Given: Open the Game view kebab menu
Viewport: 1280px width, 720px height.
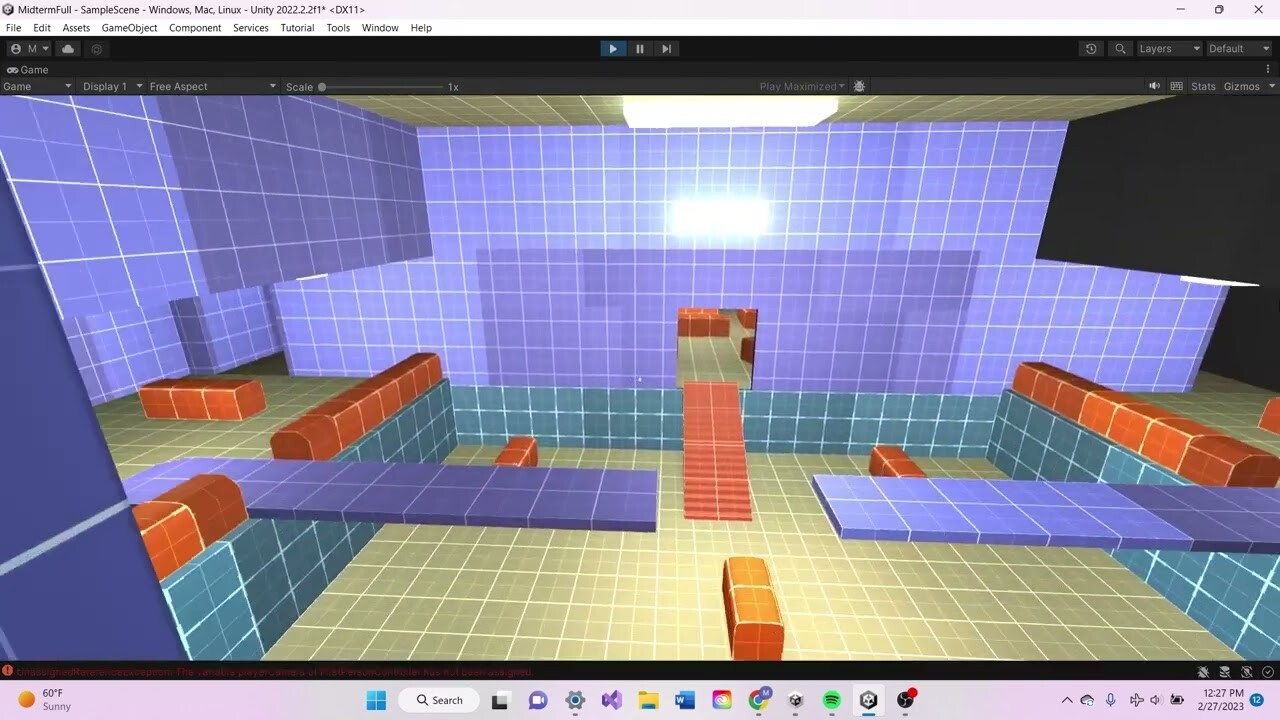Looking at the screenshot, I should tap(1268, 67).
